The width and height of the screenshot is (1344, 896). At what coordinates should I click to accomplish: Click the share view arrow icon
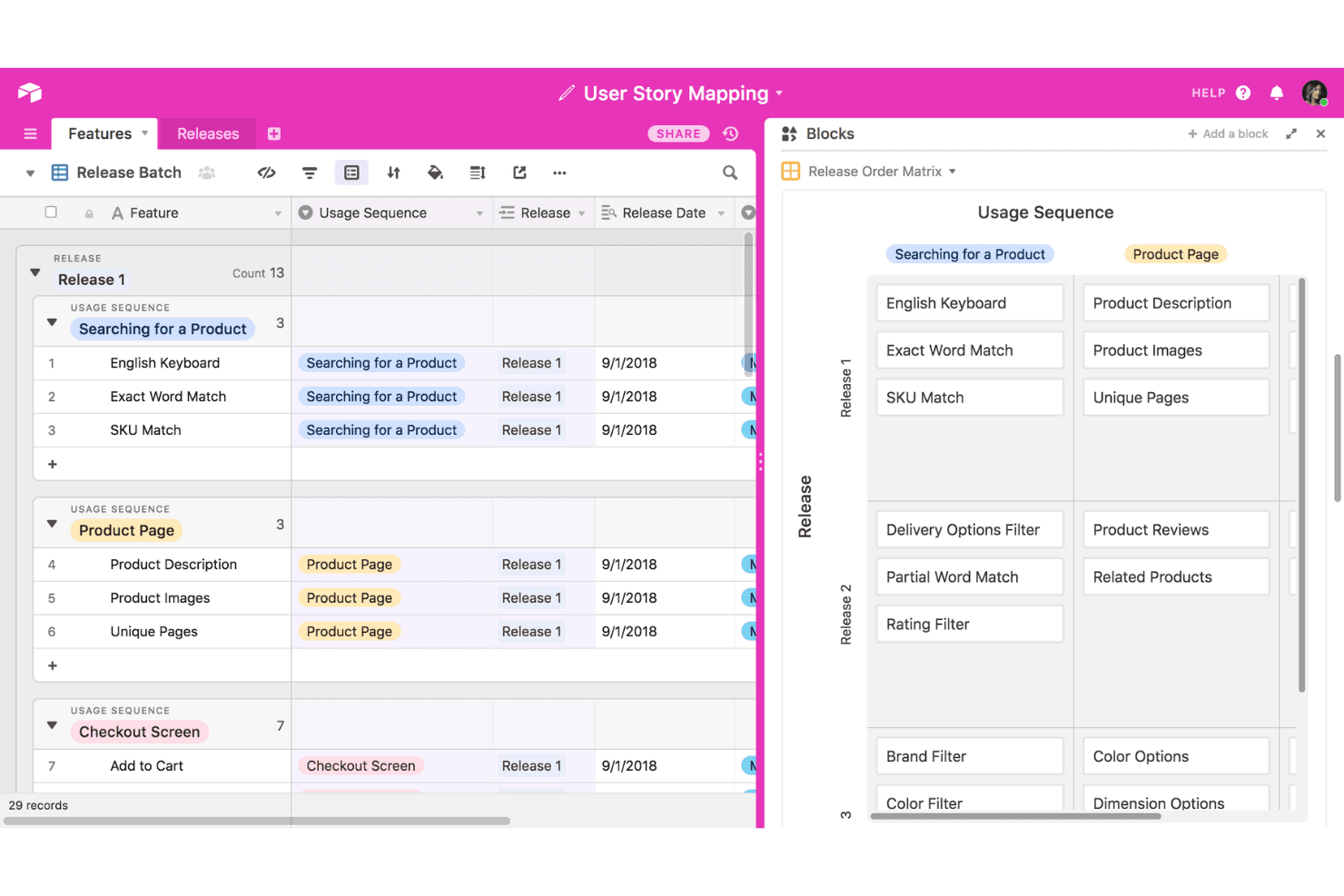(x=519, y=172)
